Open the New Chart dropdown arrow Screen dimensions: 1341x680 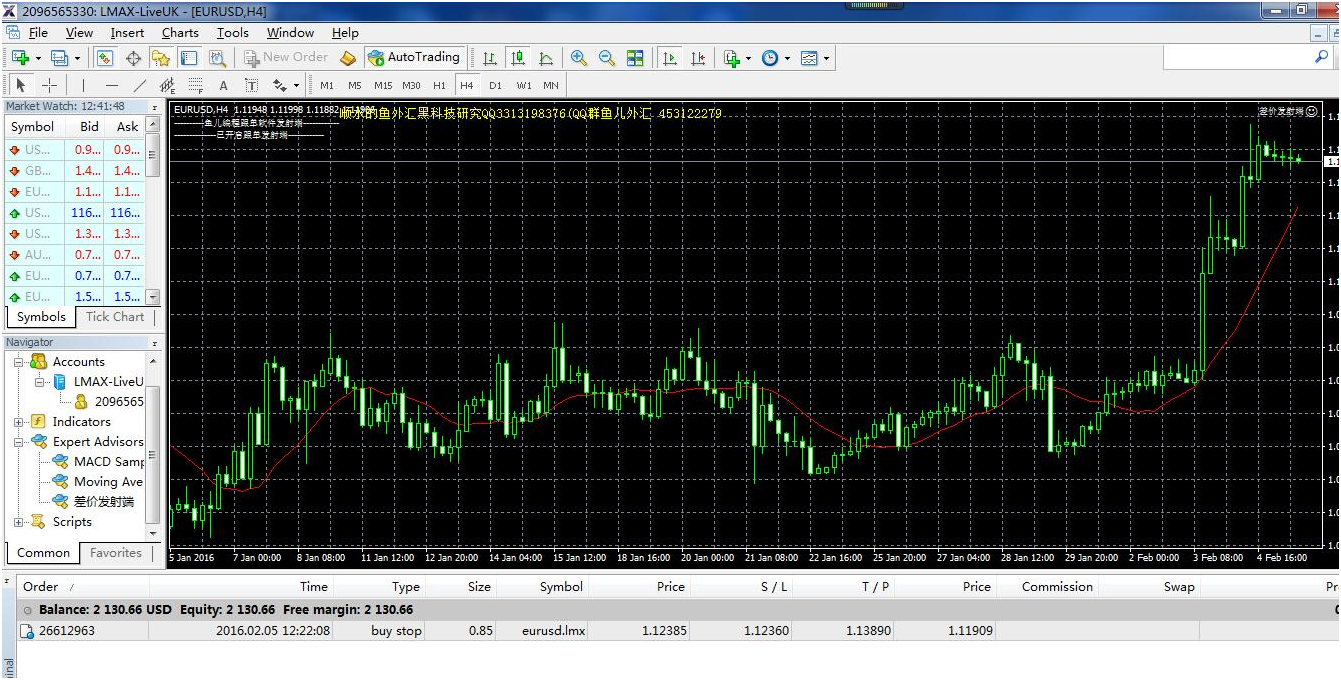(x=36, y=58)
